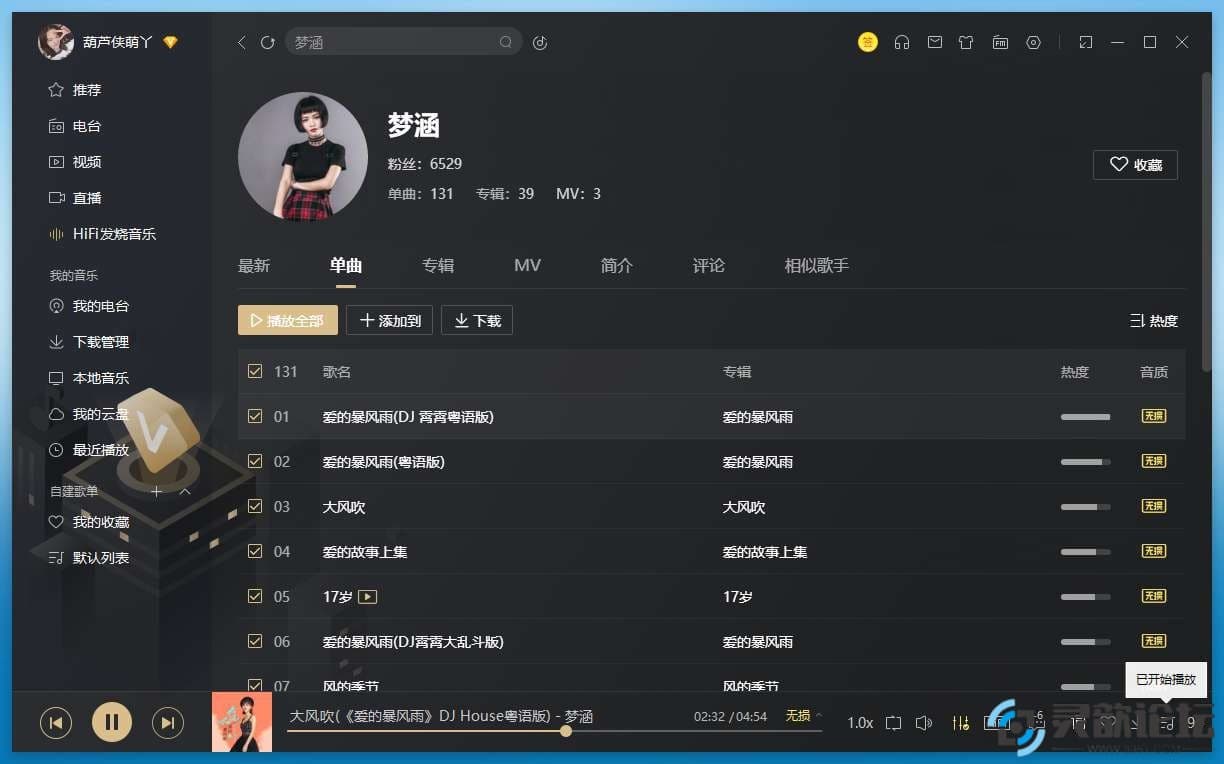Uncheck the checkbox for song 05 17岁
Viewport: 1224px width, 764px height.
(x=255, y=596)
